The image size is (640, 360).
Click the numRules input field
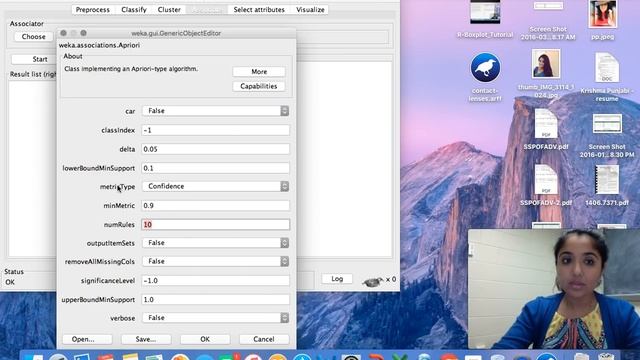tap(216, 224)
